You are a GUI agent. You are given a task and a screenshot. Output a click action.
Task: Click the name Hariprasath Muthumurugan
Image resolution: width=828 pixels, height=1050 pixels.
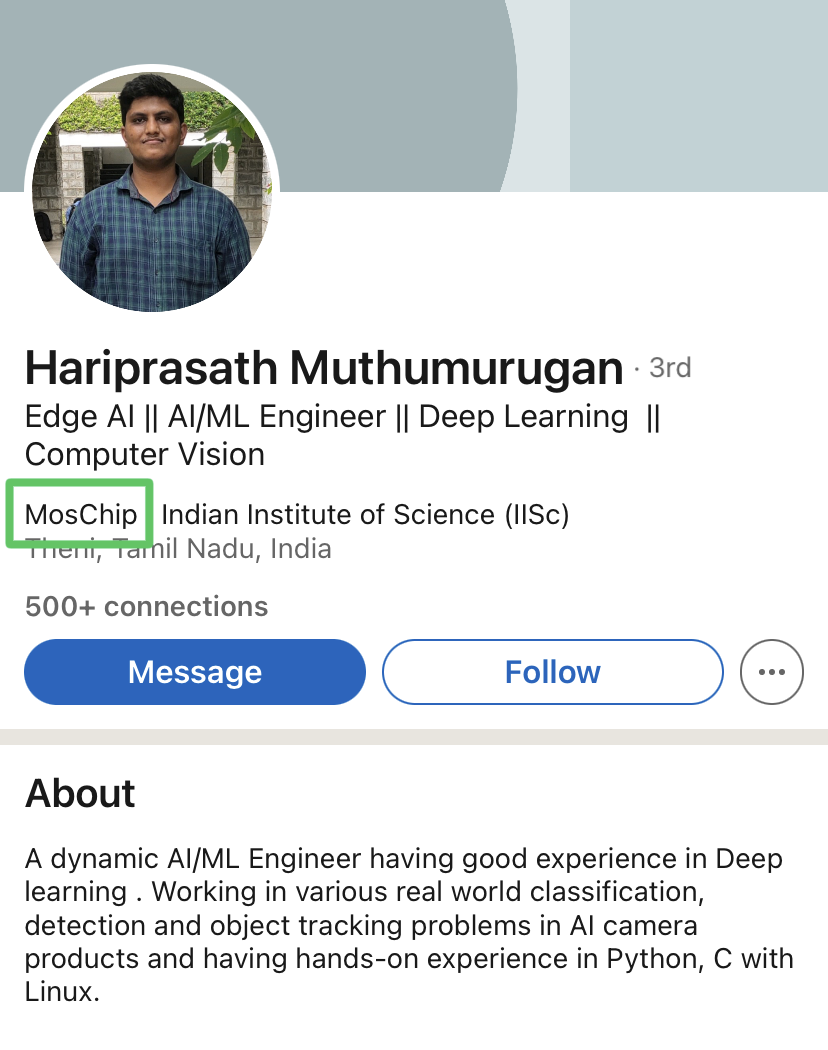(324, 369)
